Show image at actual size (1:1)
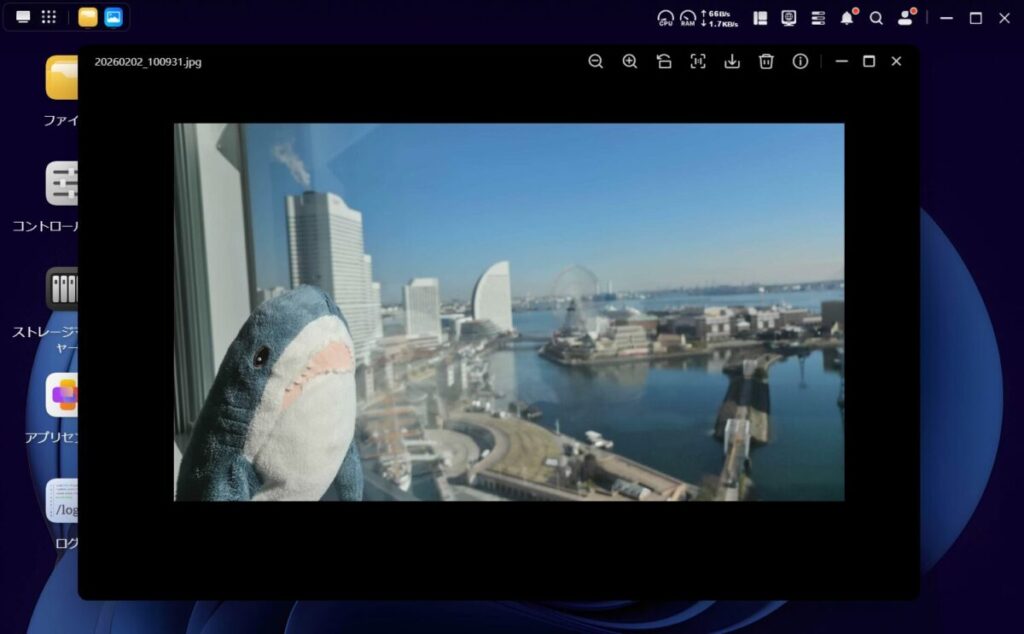 point(698,61)
